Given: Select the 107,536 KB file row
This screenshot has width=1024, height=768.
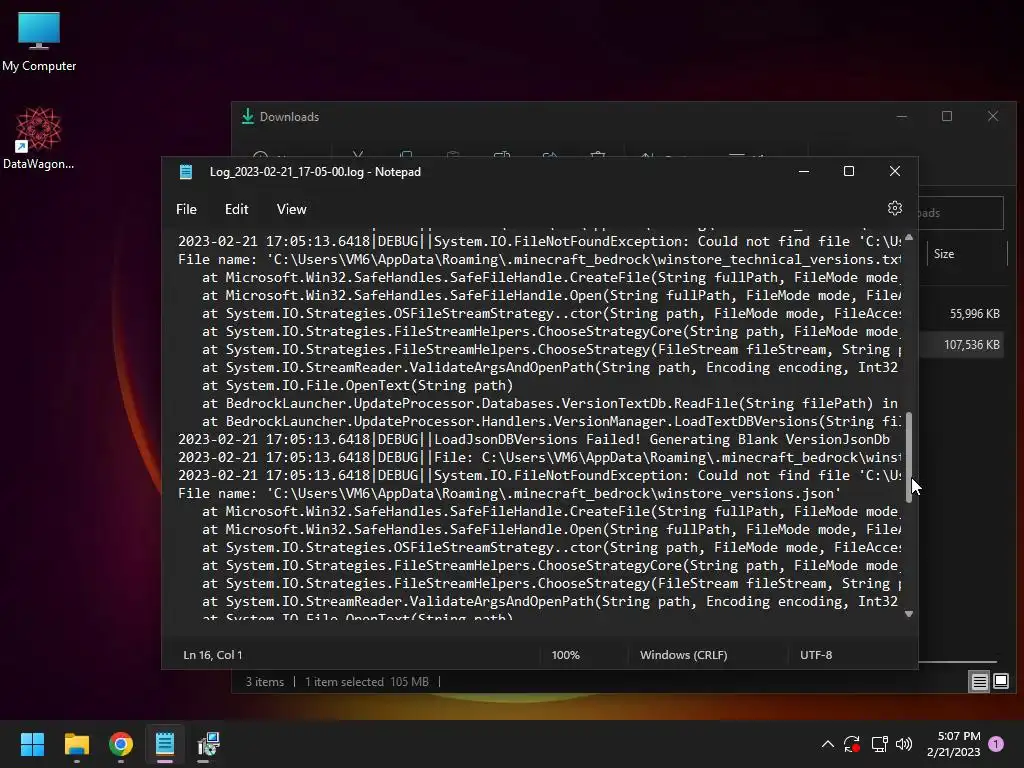Looking at the screenshot, I should pyautogui.click(x=961, y=344).
